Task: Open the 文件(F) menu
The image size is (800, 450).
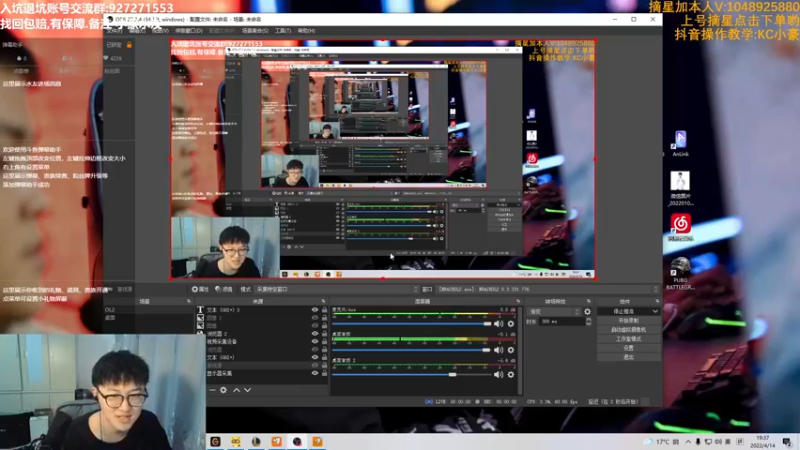Action: point(114,31)
